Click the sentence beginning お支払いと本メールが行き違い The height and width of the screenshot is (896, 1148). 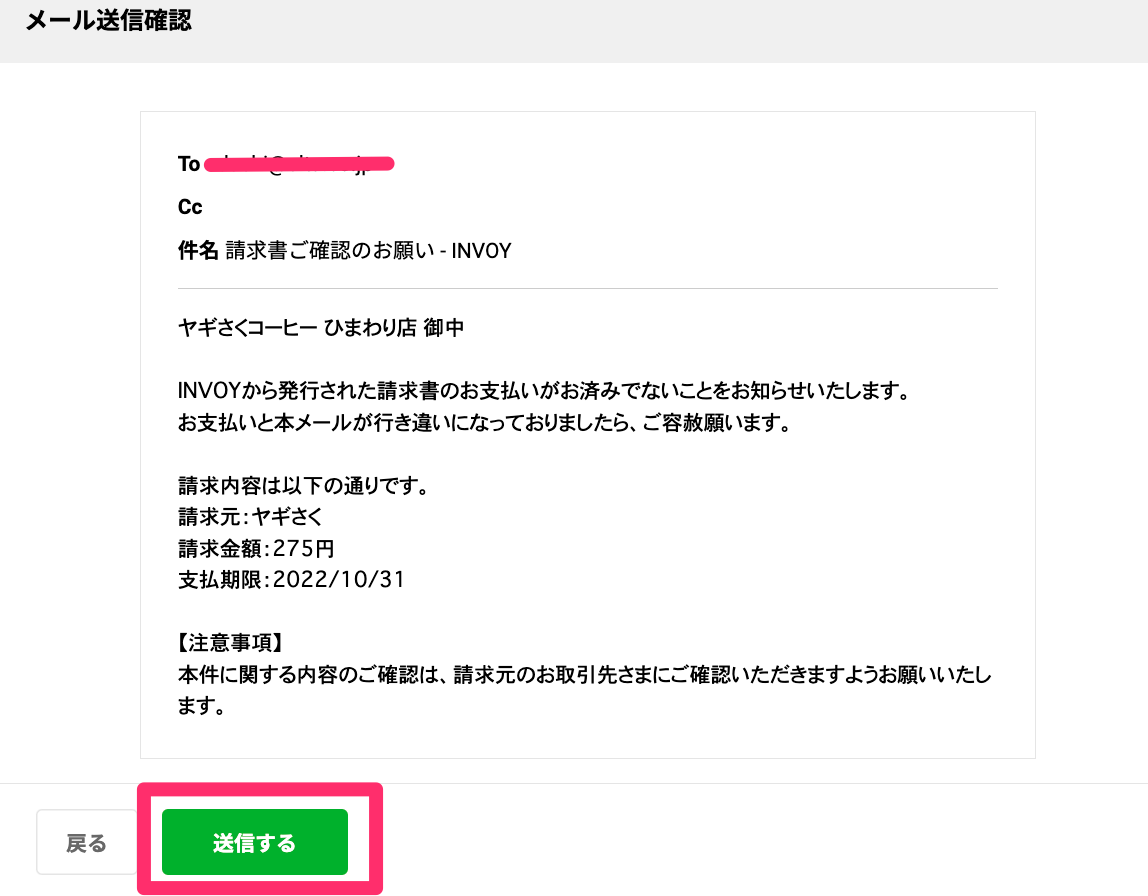coord(485,422)
